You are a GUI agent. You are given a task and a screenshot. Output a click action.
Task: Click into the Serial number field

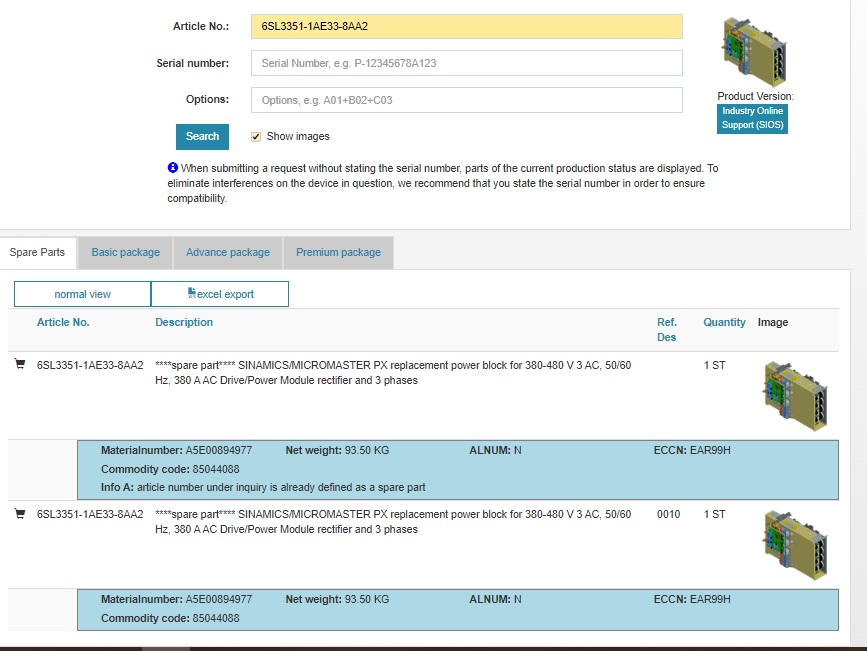point(467,63)
